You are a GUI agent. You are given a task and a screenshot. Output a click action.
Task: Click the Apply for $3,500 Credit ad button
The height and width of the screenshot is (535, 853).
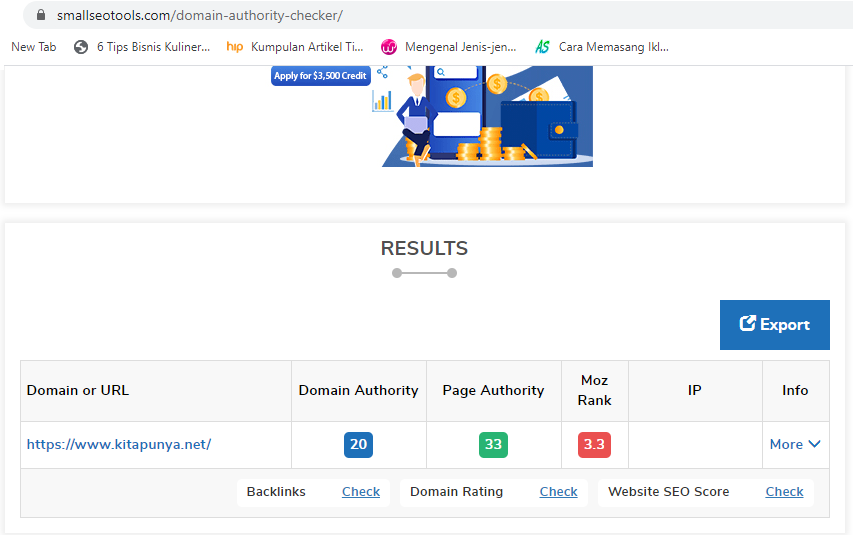click(x=320, y=76)
